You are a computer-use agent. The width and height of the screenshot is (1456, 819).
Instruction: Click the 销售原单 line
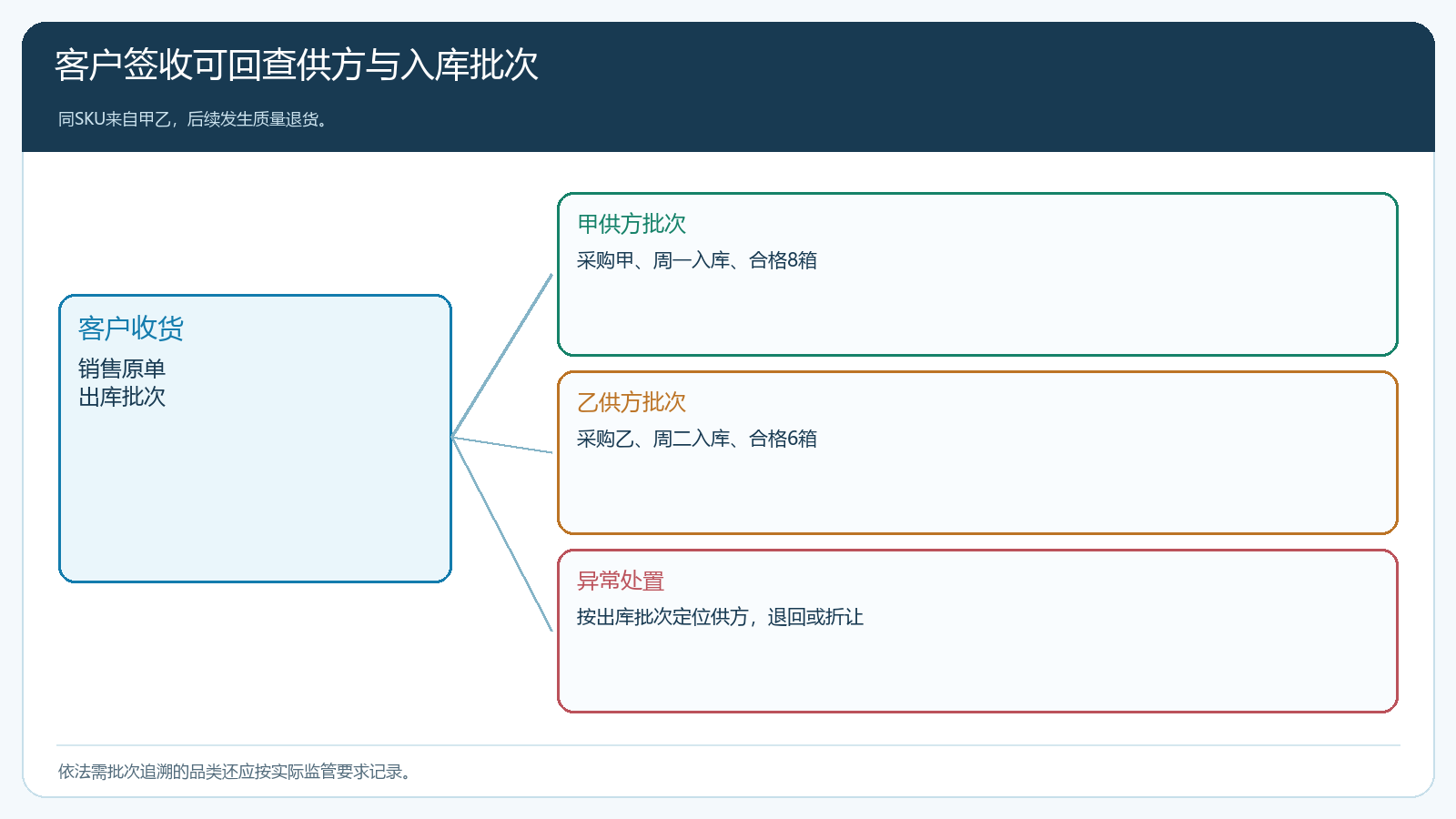click(122, 369)
